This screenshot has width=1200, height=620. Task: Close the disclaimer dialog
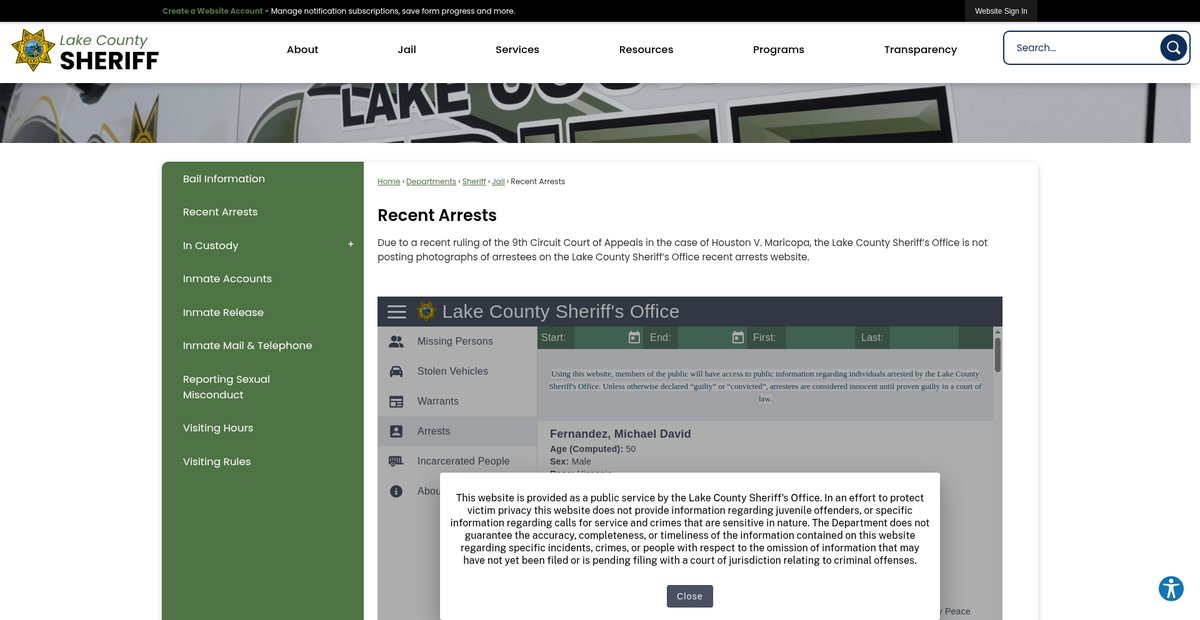(x=689, y=596)
